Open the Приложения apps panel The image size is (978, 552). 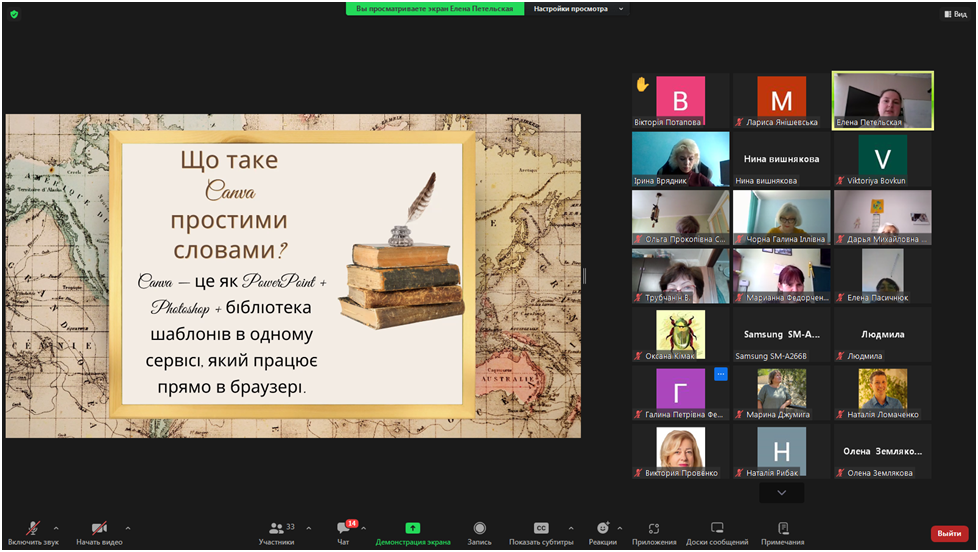pyautogui.click(x=654, y=532)
